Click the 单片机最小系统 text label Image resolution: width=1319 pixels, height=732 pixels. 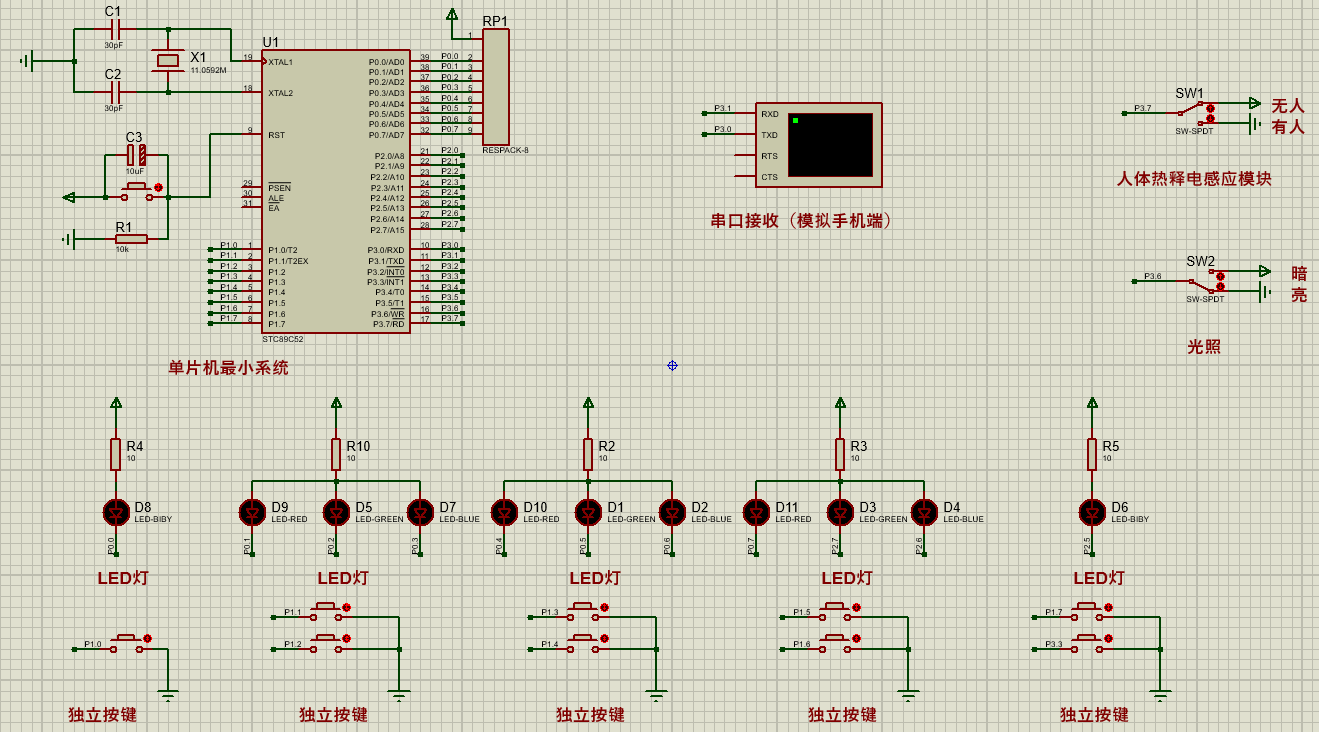coord(228,368)
